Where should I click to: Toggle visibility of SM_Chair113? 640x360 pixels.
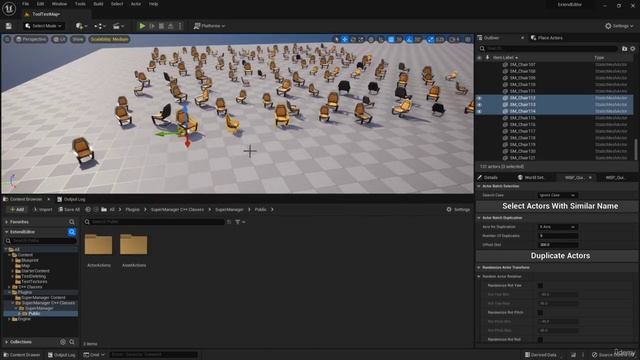480,104
